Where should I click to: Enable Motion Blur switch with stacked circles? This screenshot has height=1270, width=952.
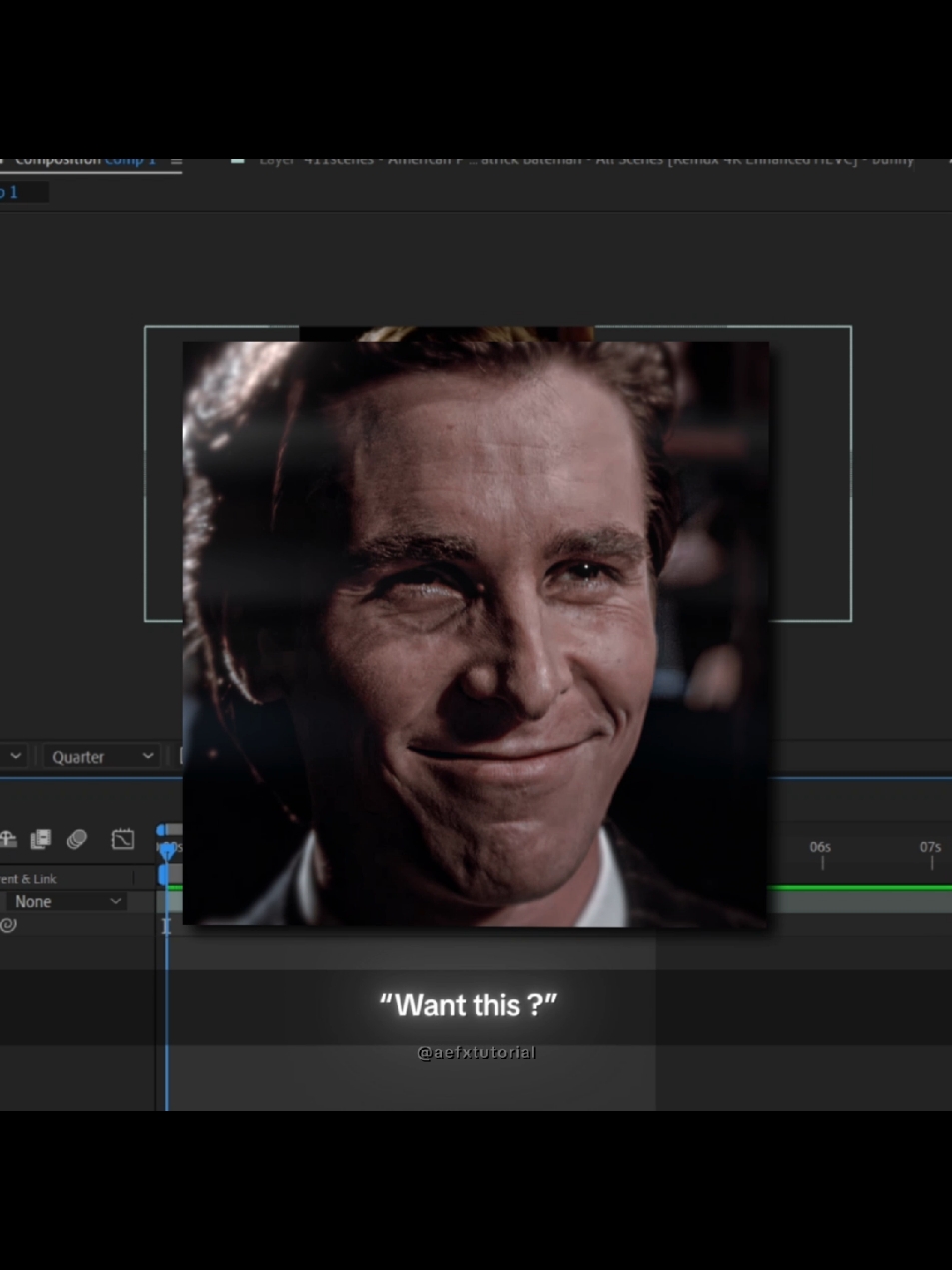tap(77, 839)
